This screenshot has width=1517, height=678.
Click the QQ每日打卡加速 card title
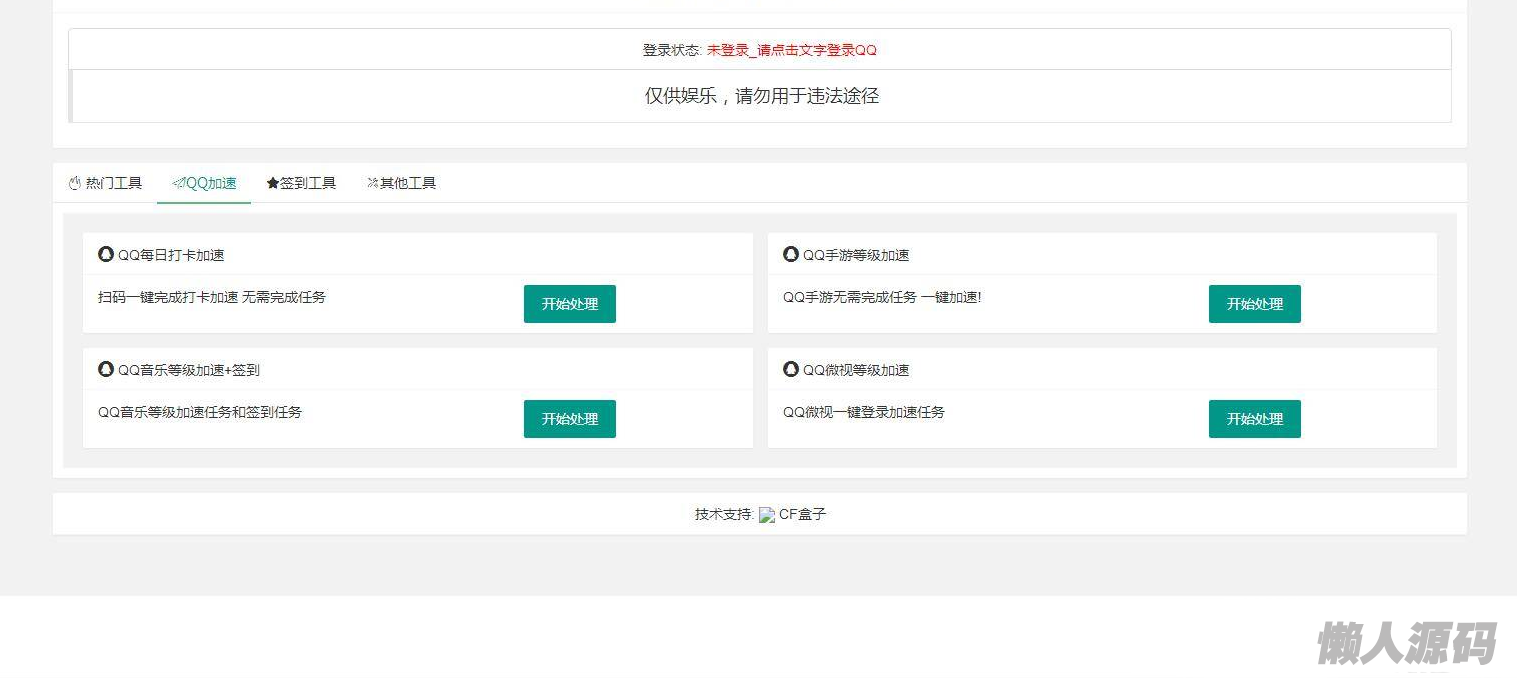171,255
